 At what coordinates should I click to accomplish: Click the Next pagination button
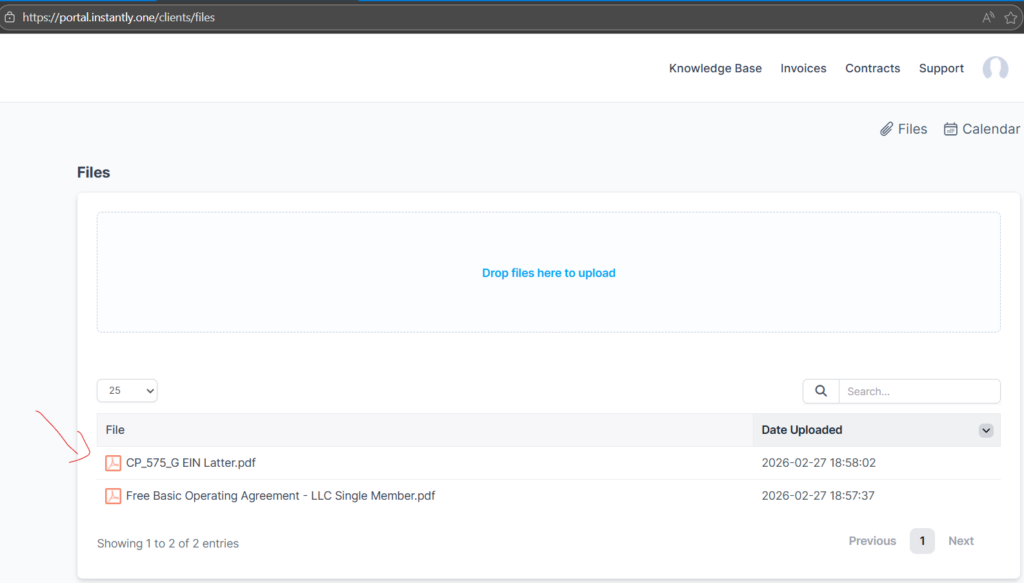(960, 541)
